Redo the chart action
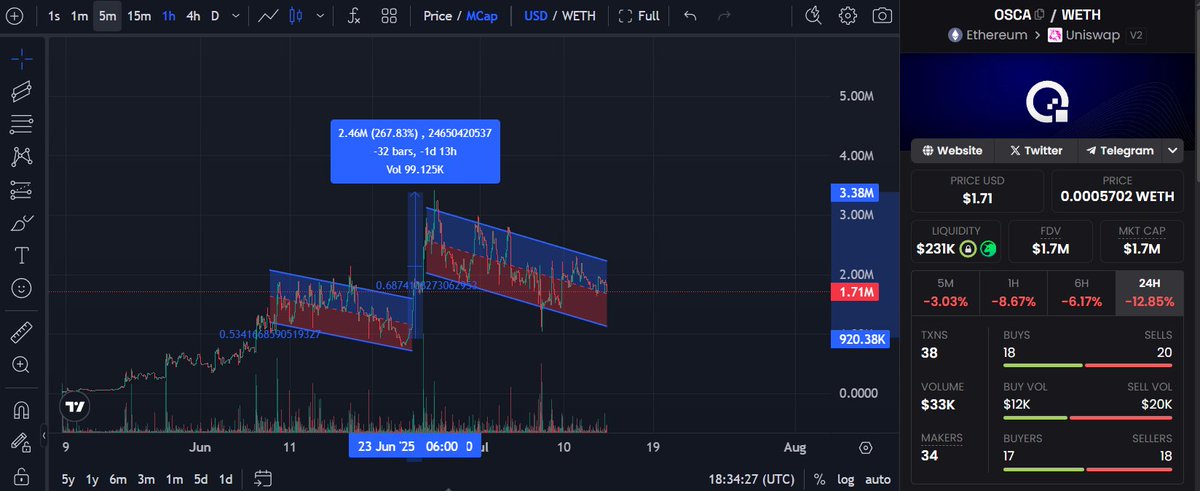 [x=724, y=16]
